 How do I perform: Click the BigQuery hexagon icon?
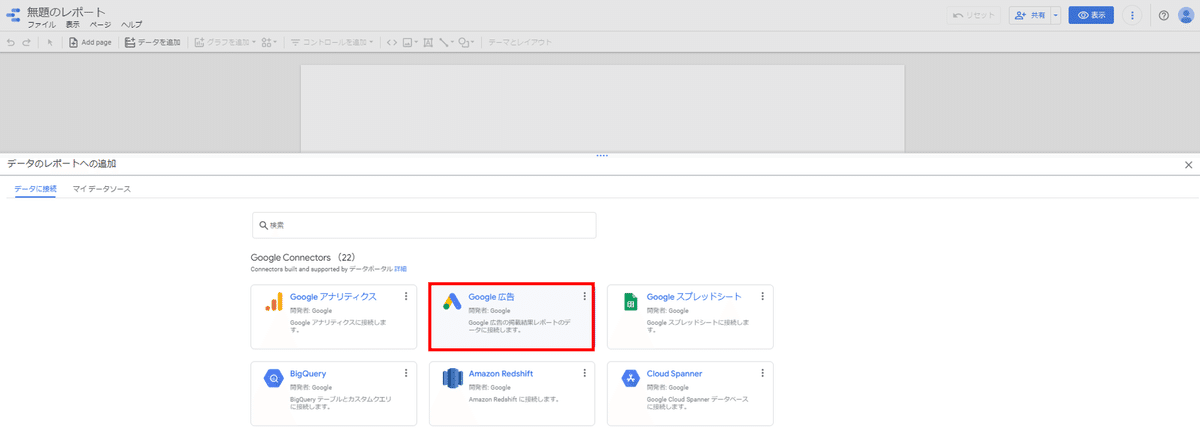click(x=273, y=378)
